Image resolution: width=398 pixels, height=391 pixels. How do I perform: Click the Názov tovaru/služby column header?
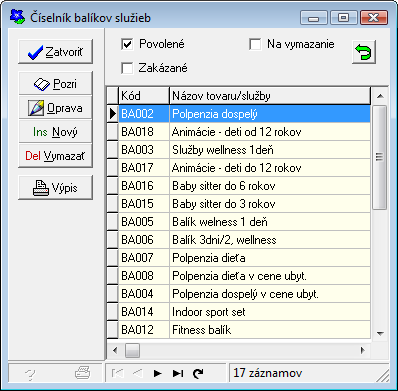point(270,96)
